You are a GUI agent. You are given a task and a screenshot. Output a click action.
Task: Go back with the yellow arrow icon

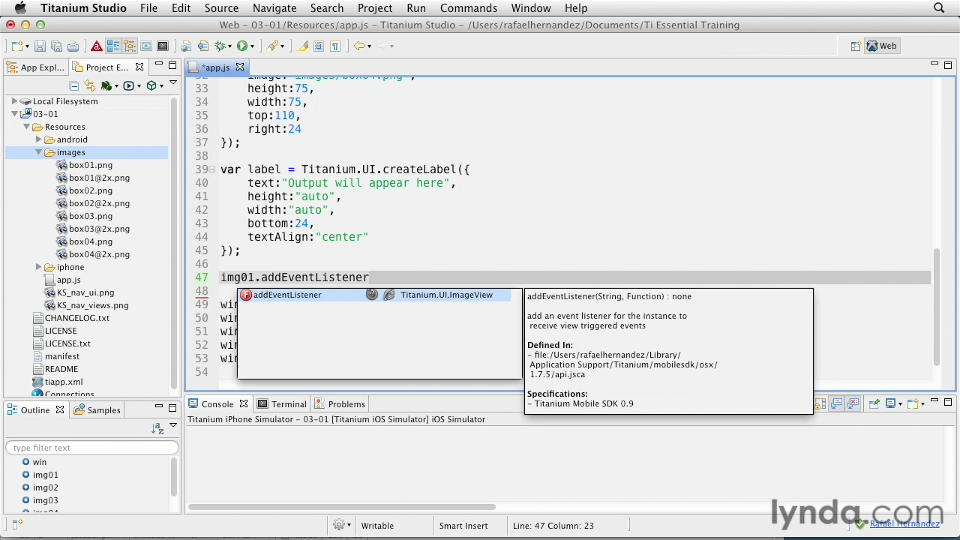click(x=359, y=46)
